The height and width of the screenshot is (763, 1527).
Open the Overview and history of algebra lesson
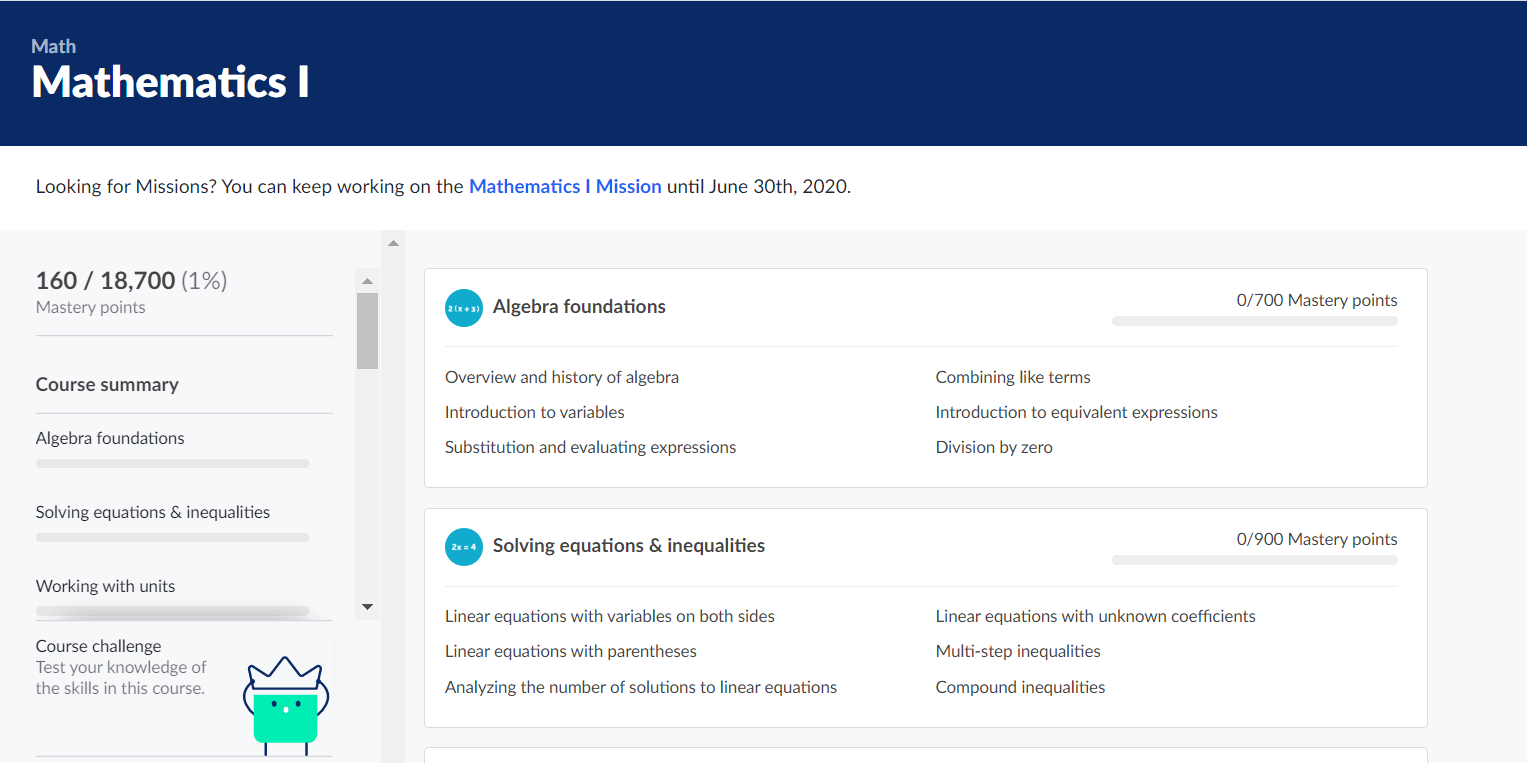coord(562,376)
